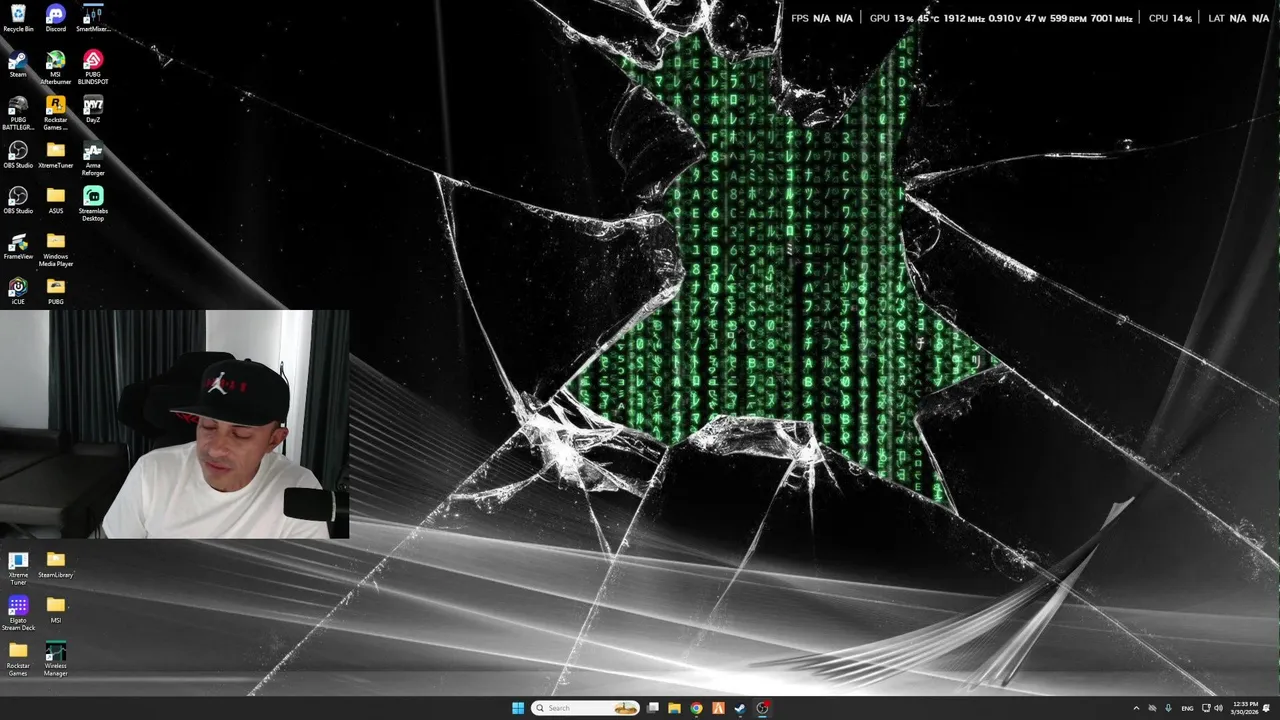Open Google Chrome from the taskbar
Image resolution: width=1280 pixels, height=720 pixels.
click(x=697, y=708)
